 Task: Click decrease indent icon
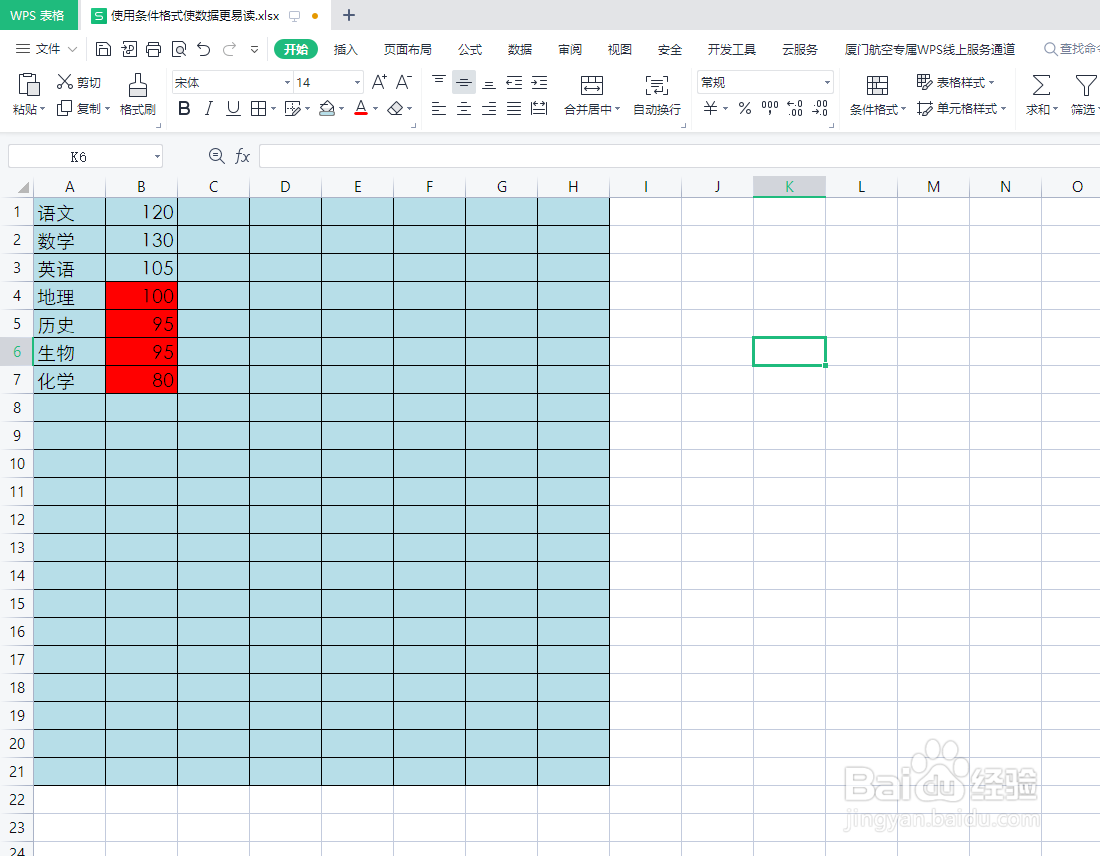(514, 82)
